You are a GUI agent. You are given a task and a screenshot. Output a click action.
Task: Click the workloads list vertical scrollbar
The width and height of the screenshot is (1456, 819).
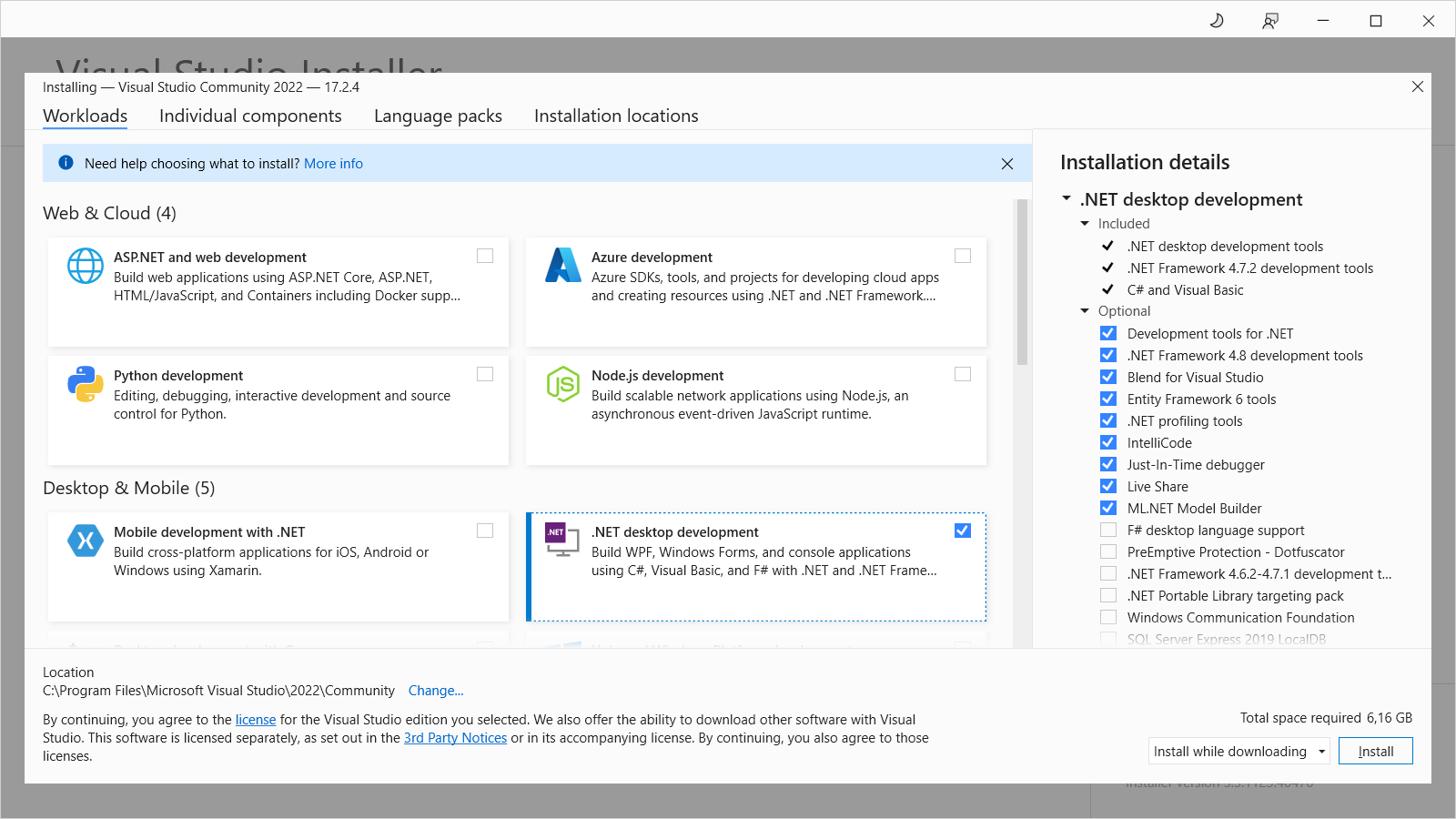(x=1022, y=282)
